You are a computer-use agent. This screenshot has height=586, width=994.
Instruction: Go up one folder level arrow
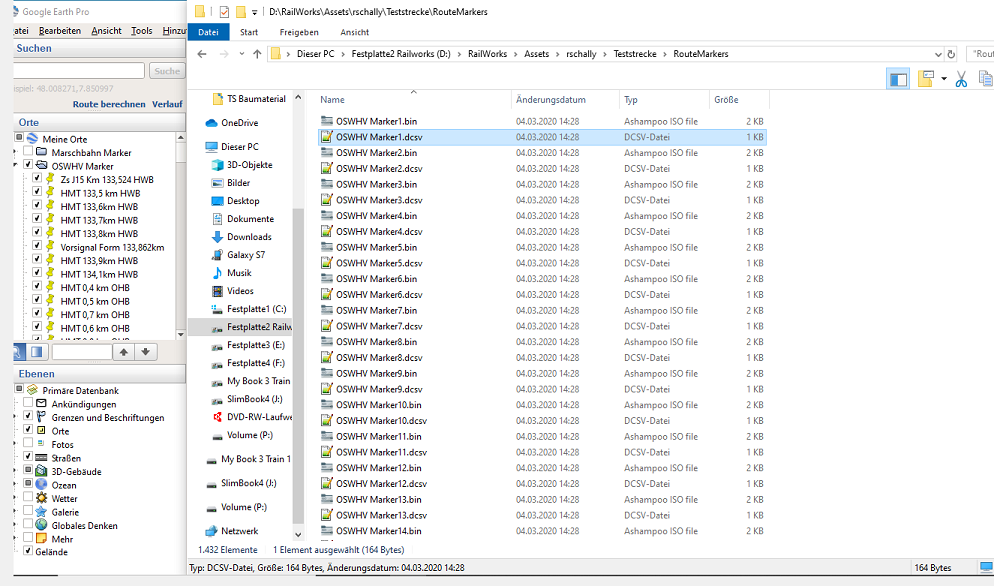[257, 54]
